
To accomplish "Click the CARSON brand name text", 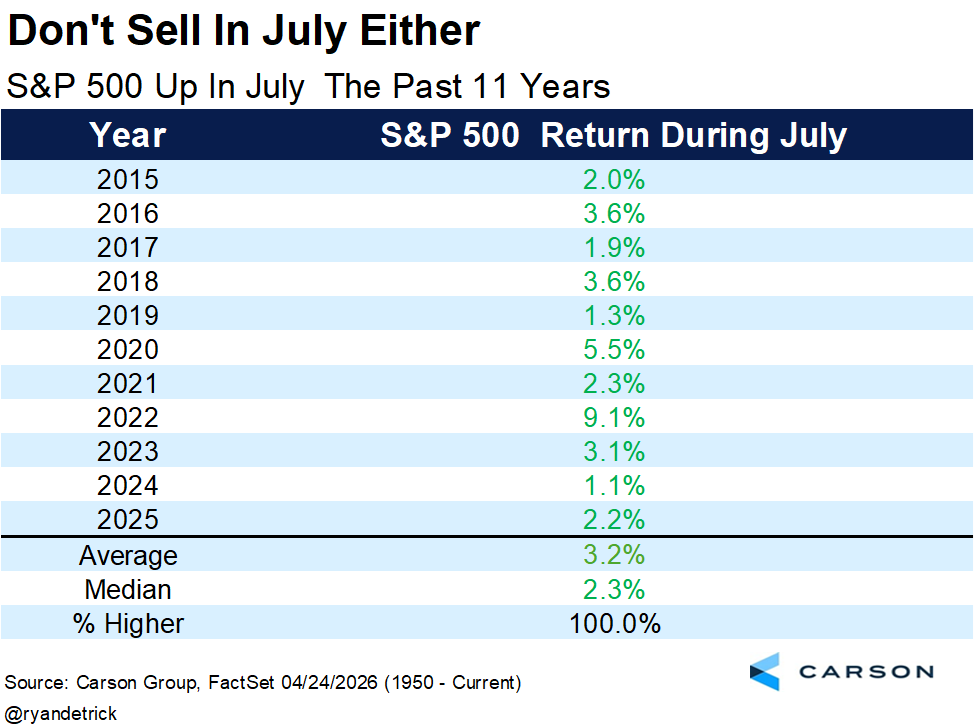I will 866,672.
